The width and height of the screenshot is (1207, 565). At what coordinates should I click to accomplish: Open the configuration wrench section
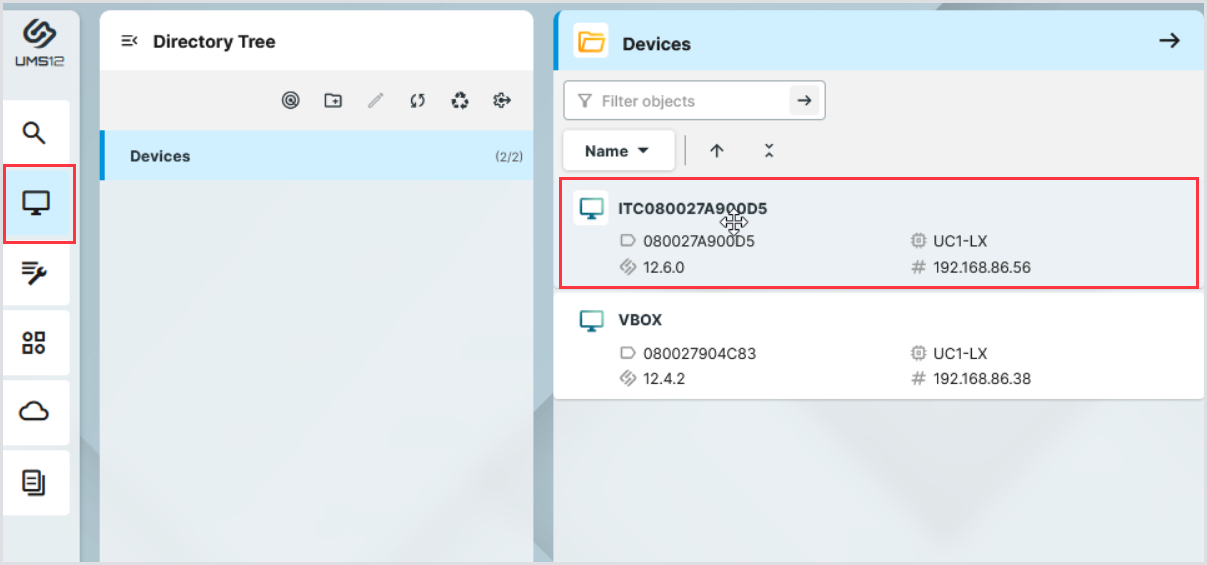35,272
